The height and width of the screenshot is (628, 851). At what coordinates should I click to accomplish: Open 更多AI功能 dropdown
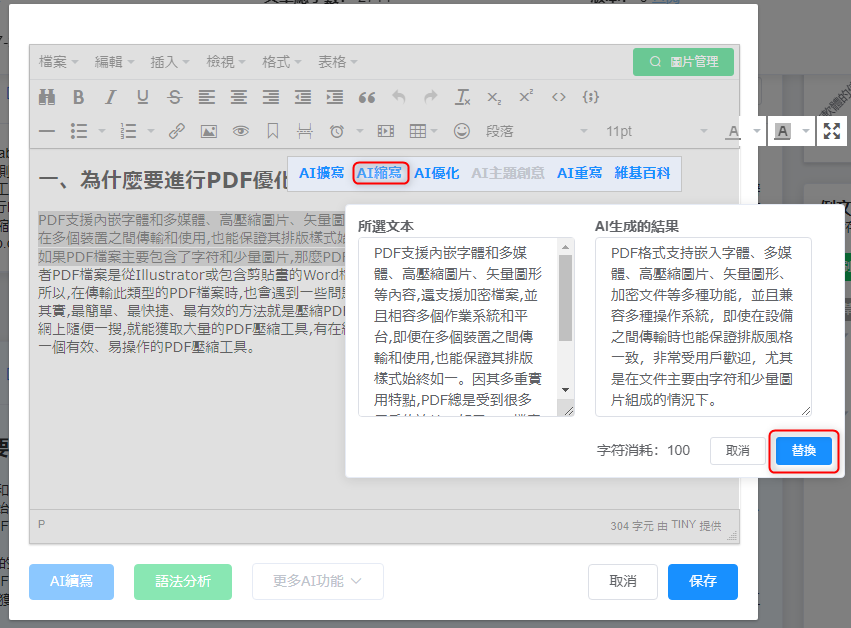pyautogui.click(x=317, y=581)
